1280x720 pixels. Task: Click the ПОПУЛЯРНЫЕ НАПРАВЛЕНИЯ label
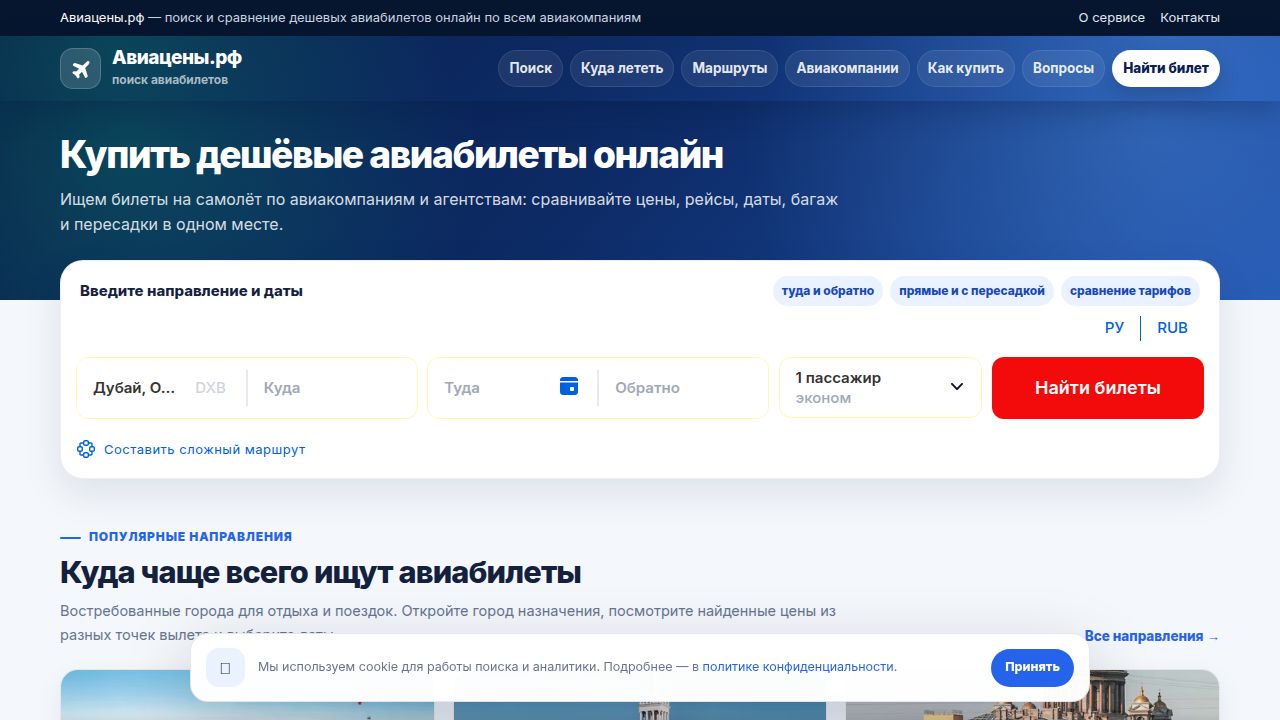click(x=190, y=537)
